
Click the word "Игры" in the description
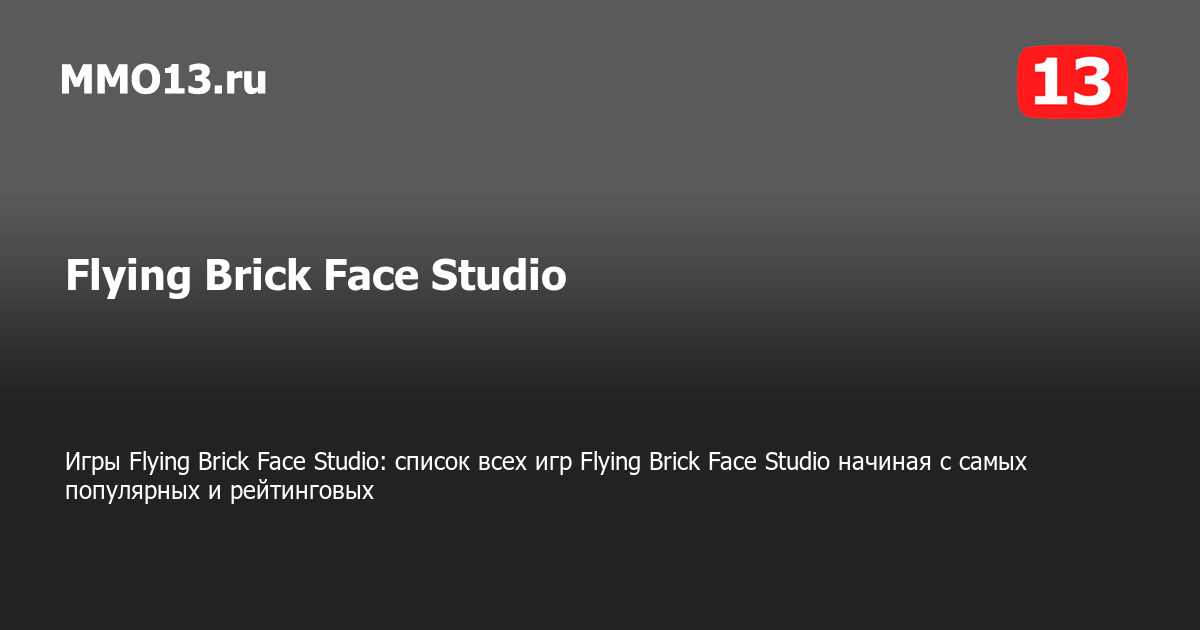click(x=94, y=462)
